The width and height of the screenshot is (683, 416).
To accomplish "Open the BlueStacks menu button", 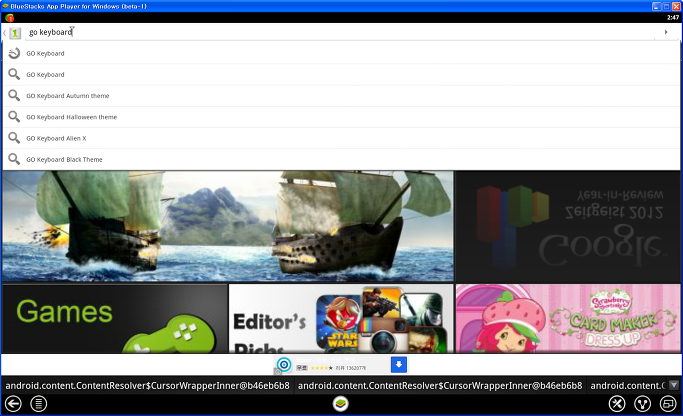I will point(38,404).
